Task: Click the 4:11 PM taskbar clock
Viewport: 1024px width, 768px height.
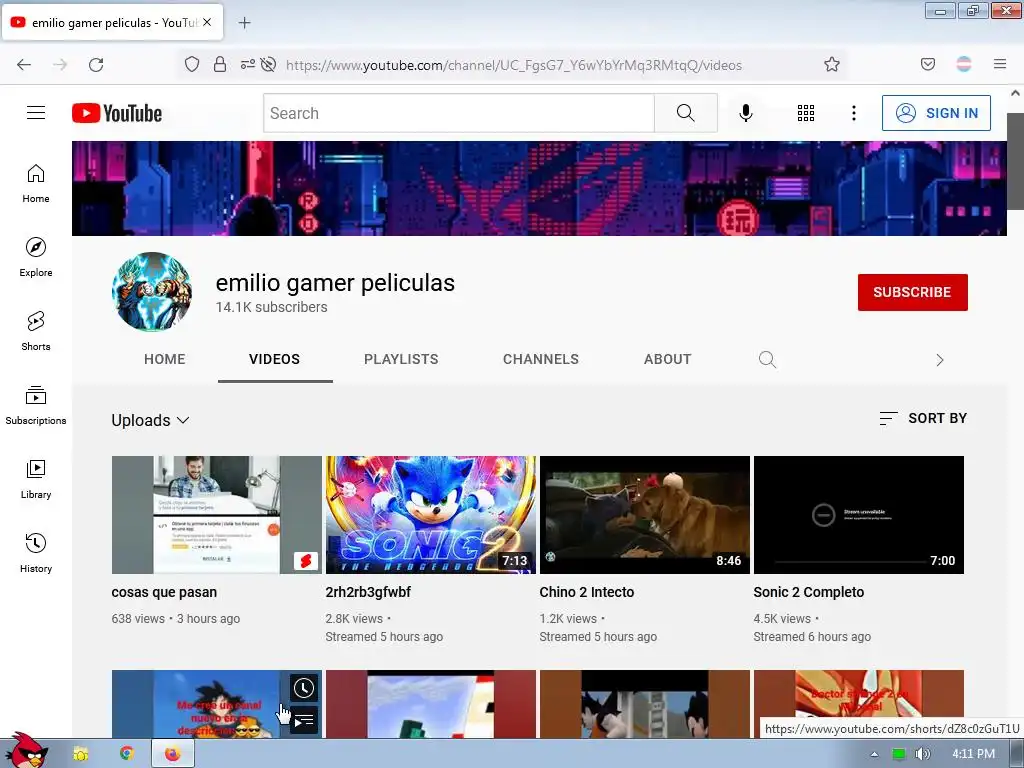Action: [x=973, y=754]
